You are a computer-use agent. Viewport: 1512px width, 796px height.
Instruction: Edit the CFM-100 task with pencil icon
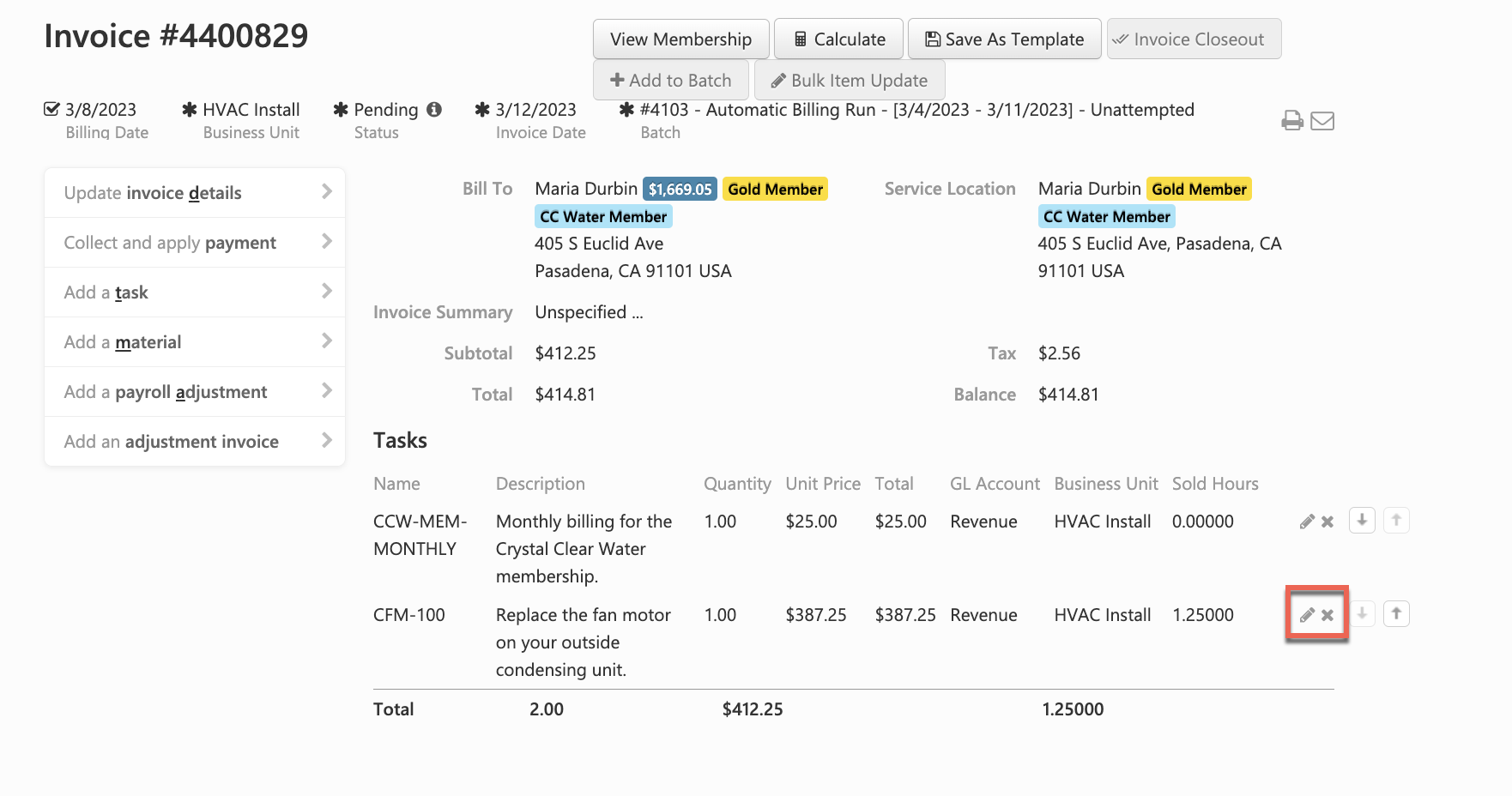(x=1307, y=615)
